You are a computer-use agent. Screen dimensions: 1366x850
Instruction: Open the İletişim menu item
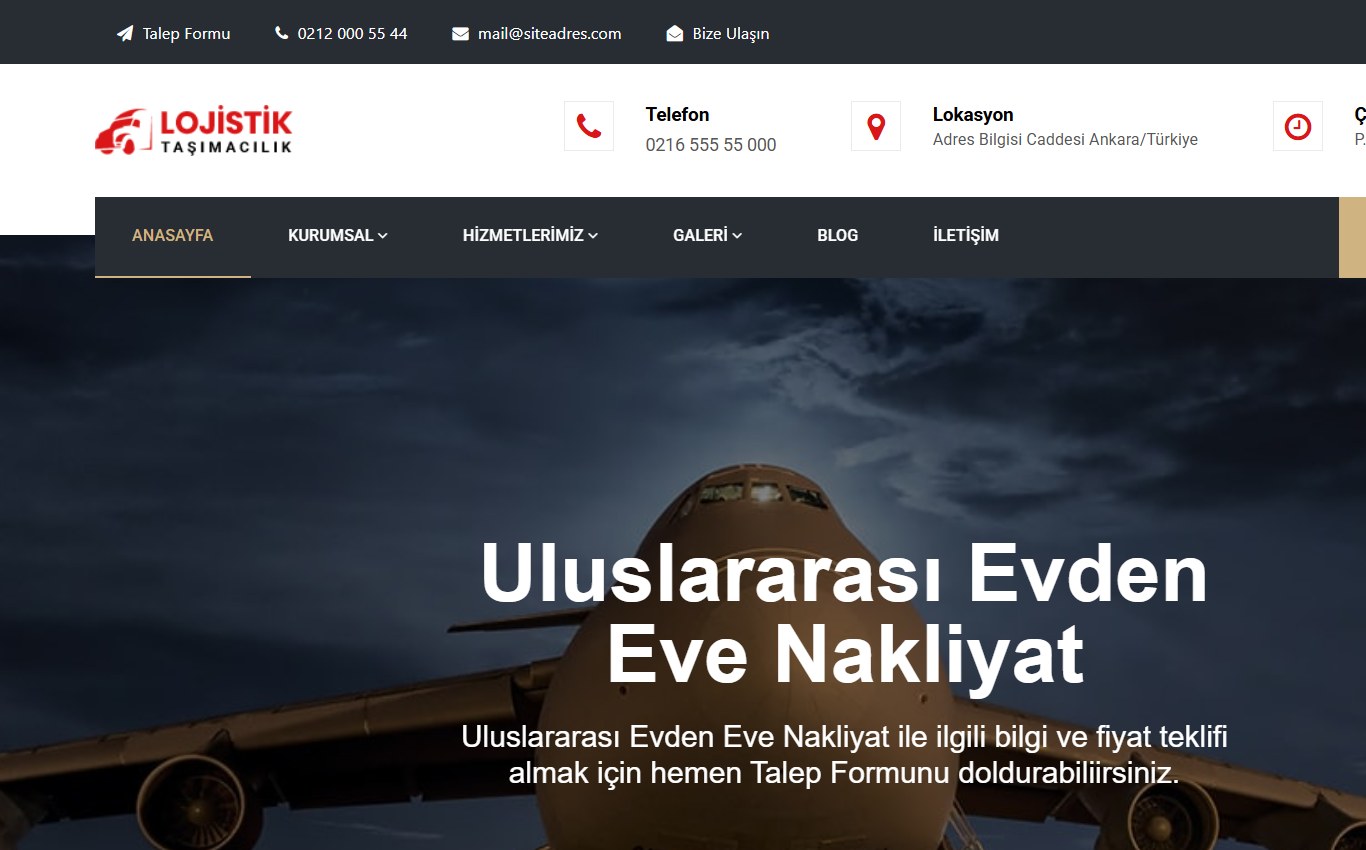point(966,236)
